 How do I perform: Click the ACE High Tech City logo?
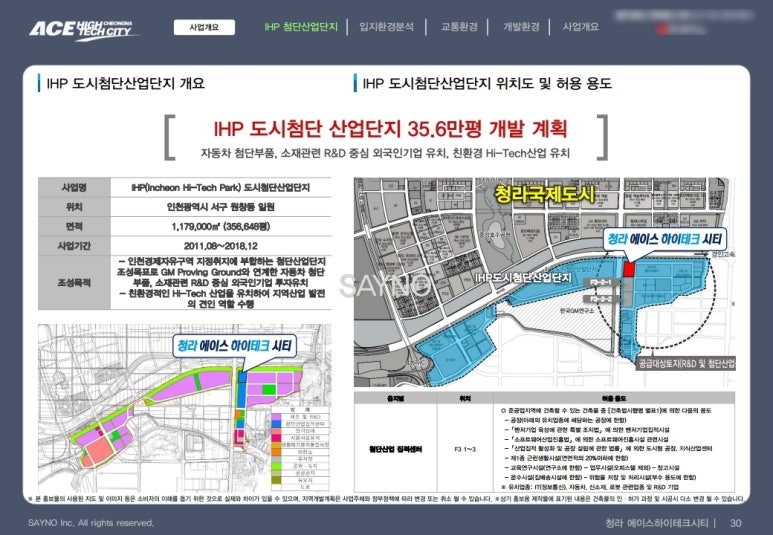[x=83, y=30]
